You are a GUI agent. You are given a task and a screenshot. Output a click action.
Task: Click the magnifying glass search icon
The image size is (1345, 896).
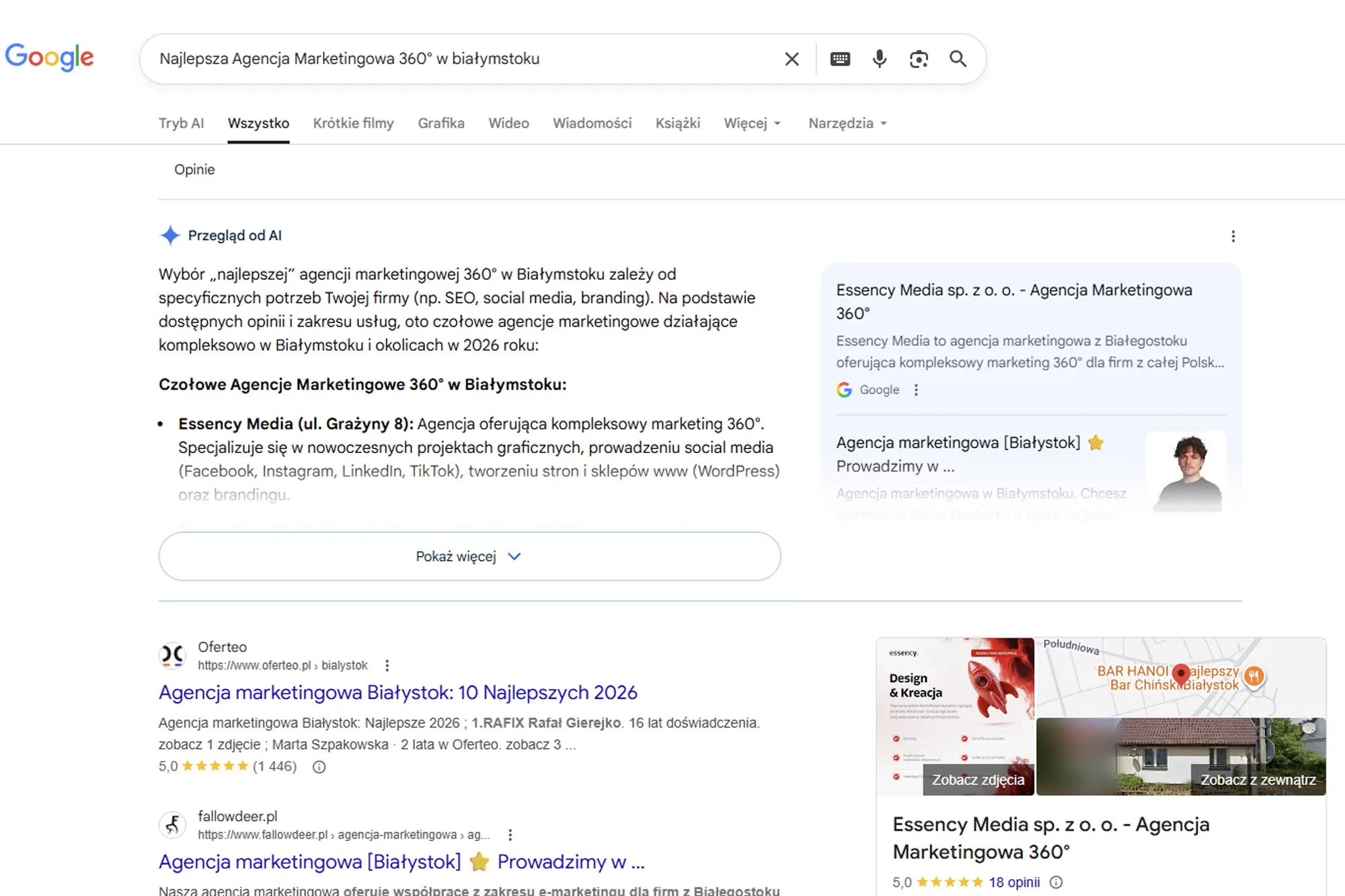click(959, 58)
